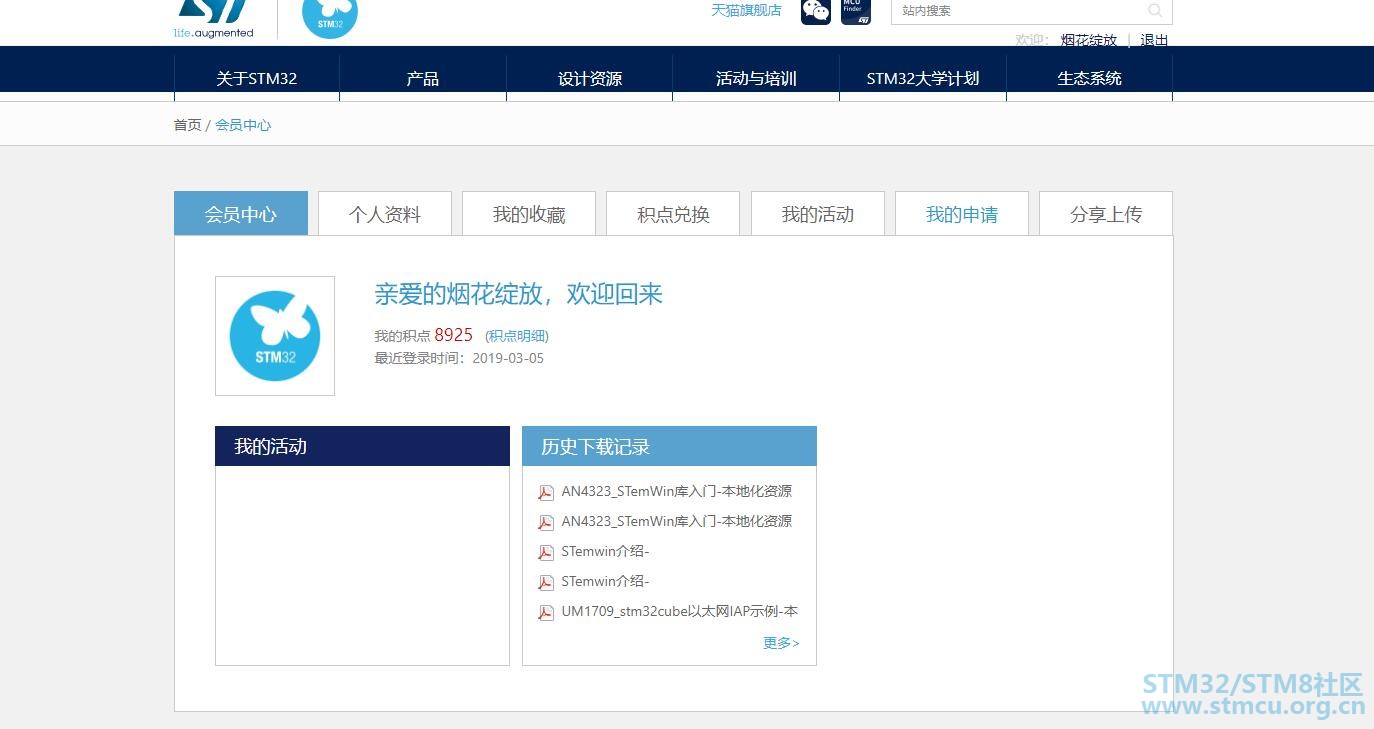Viewport: 1374px width, 729px height.
Task: Click the PDF icon beside first STemwin介绍
Action: tap(546, 552)
